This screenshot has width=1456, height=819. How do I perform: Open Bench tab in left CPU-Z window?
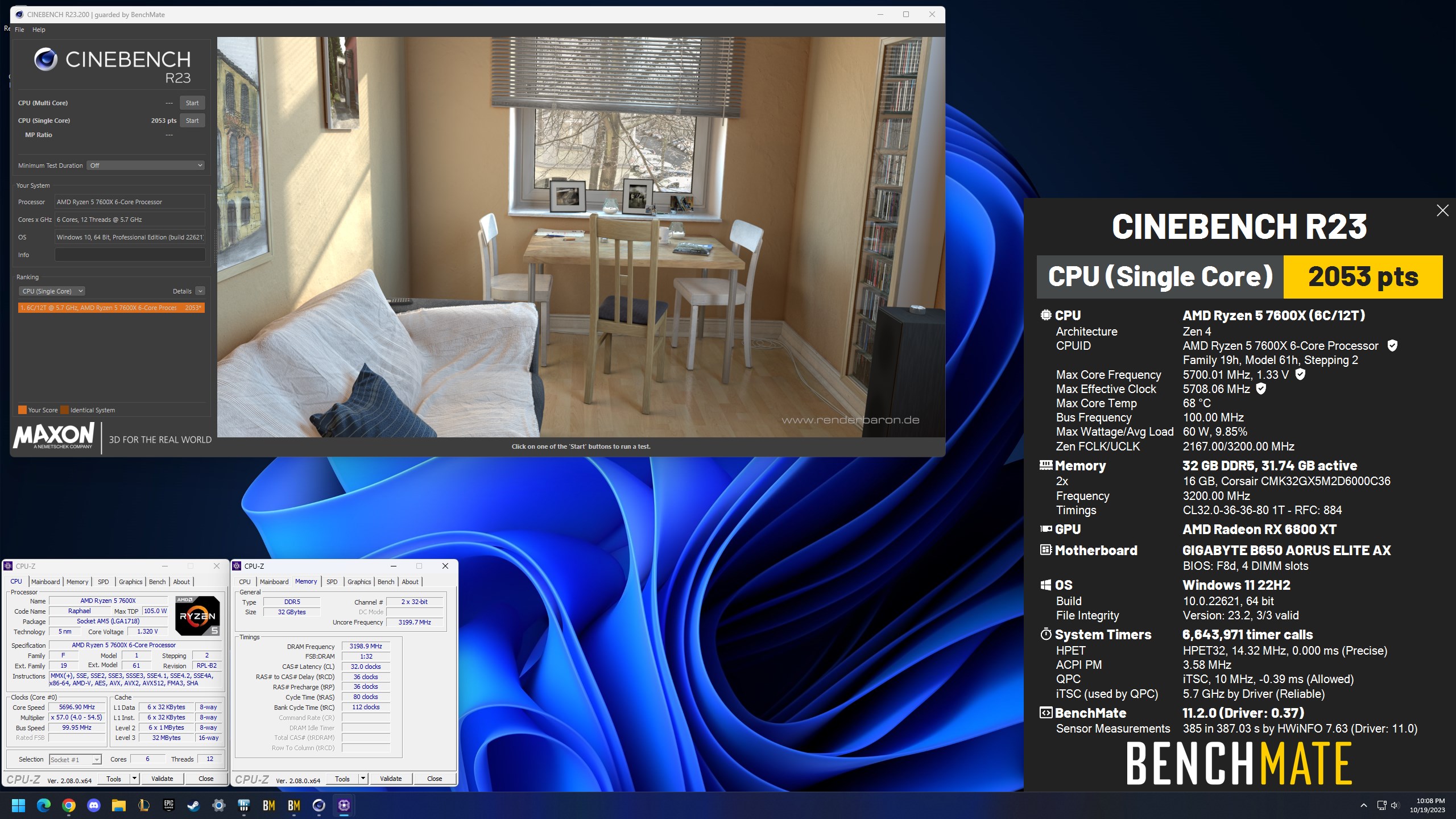coord(158,582)
